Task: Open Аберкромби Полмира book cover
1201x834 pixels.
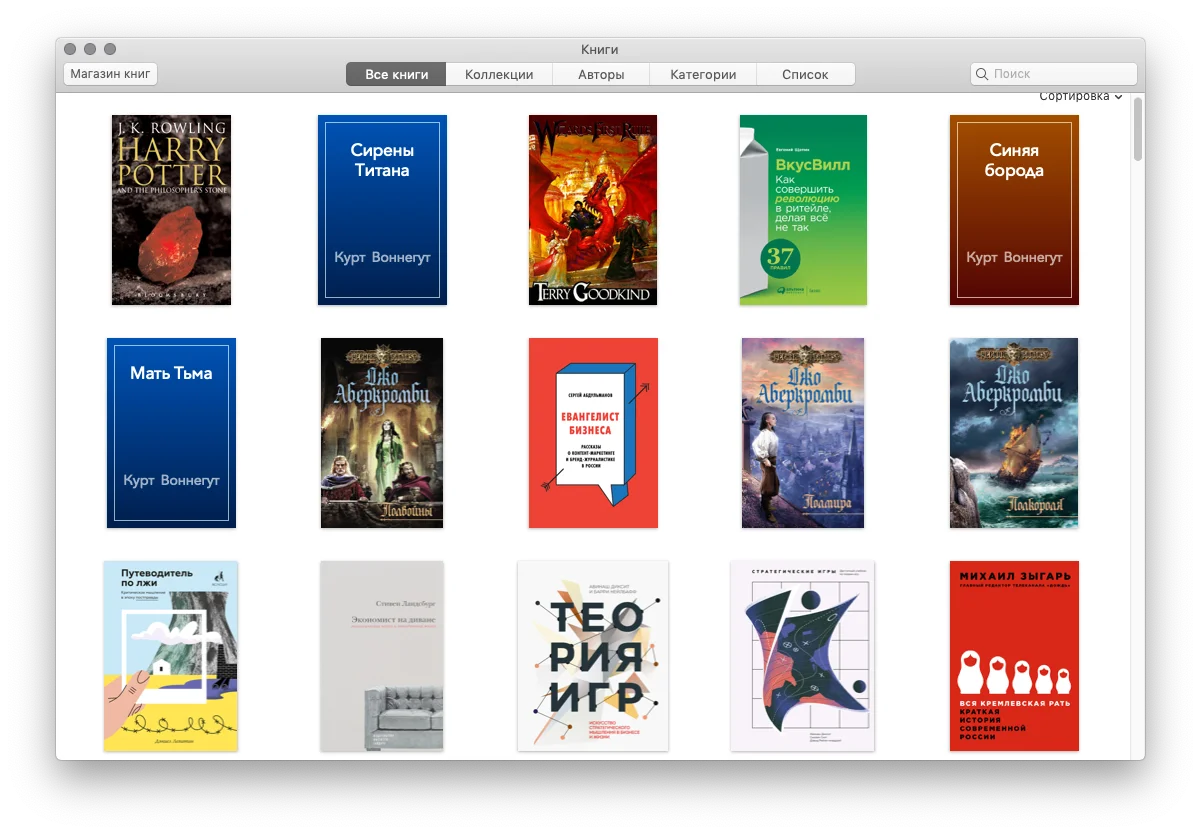Action: click(x=803, y=433)
